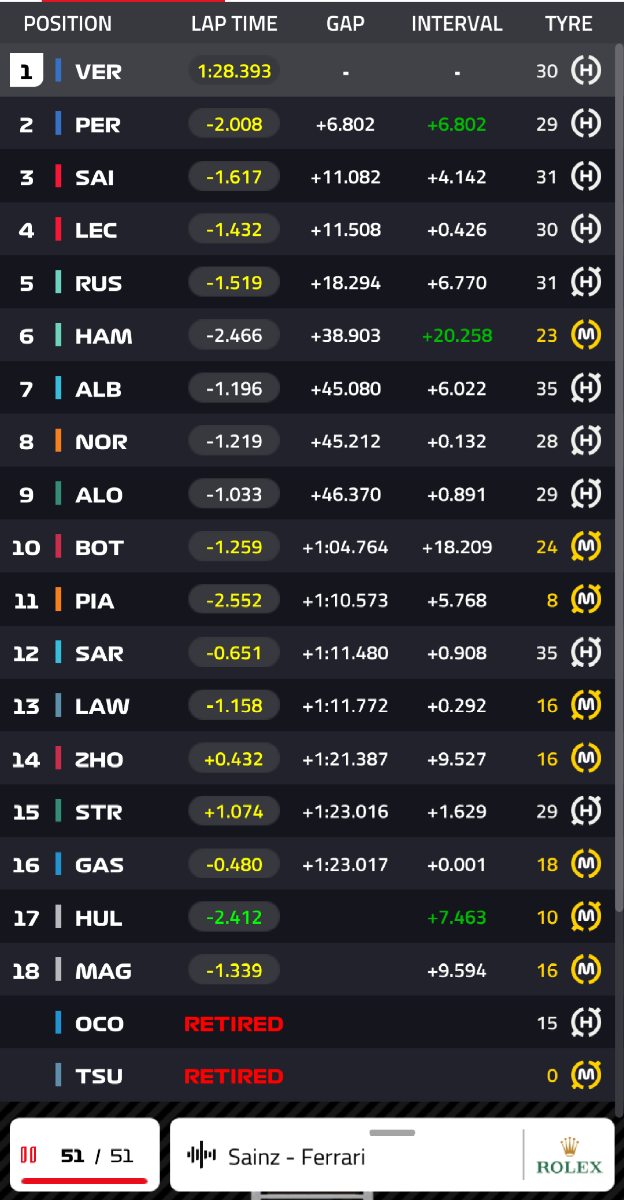Click Tsunoda's medium tyre icon
This screenshot has width=624, height=1200.
[x=585, y=1076]
